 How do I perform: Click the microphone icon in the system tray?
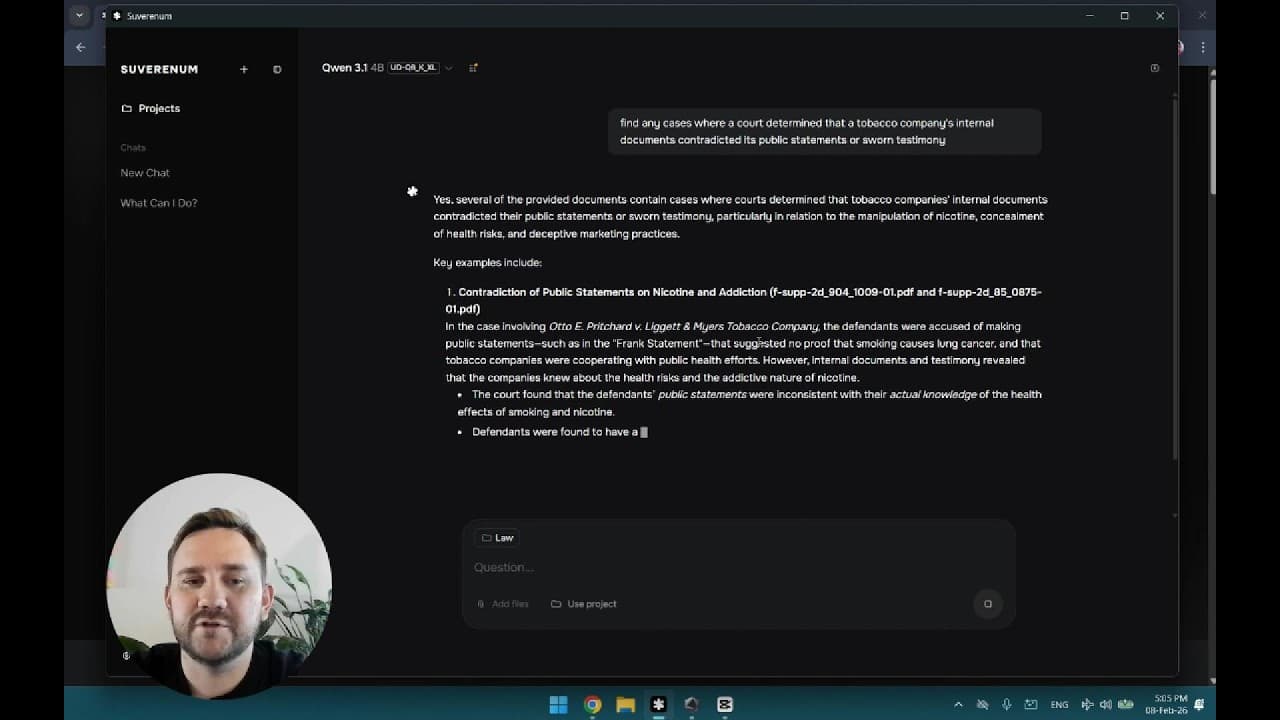tap(1006, 704)
